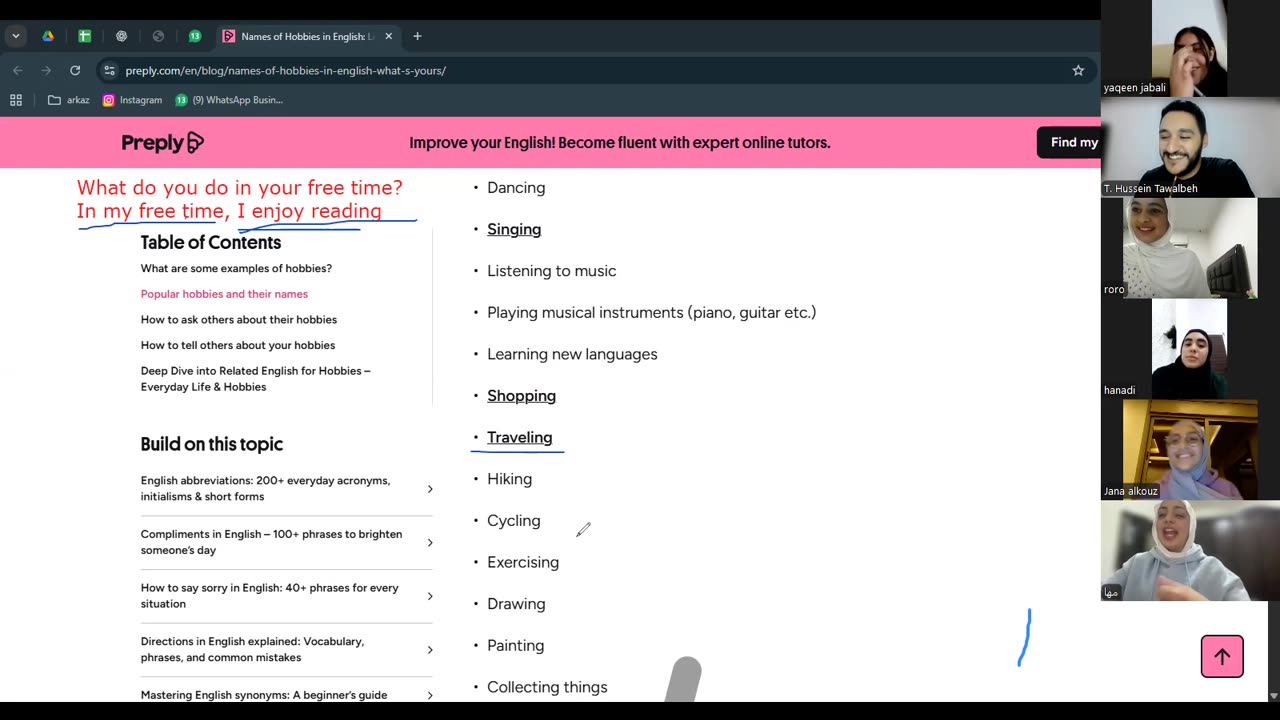Go back to the previous page
The image size is (1280, 720).
point(17,70)
